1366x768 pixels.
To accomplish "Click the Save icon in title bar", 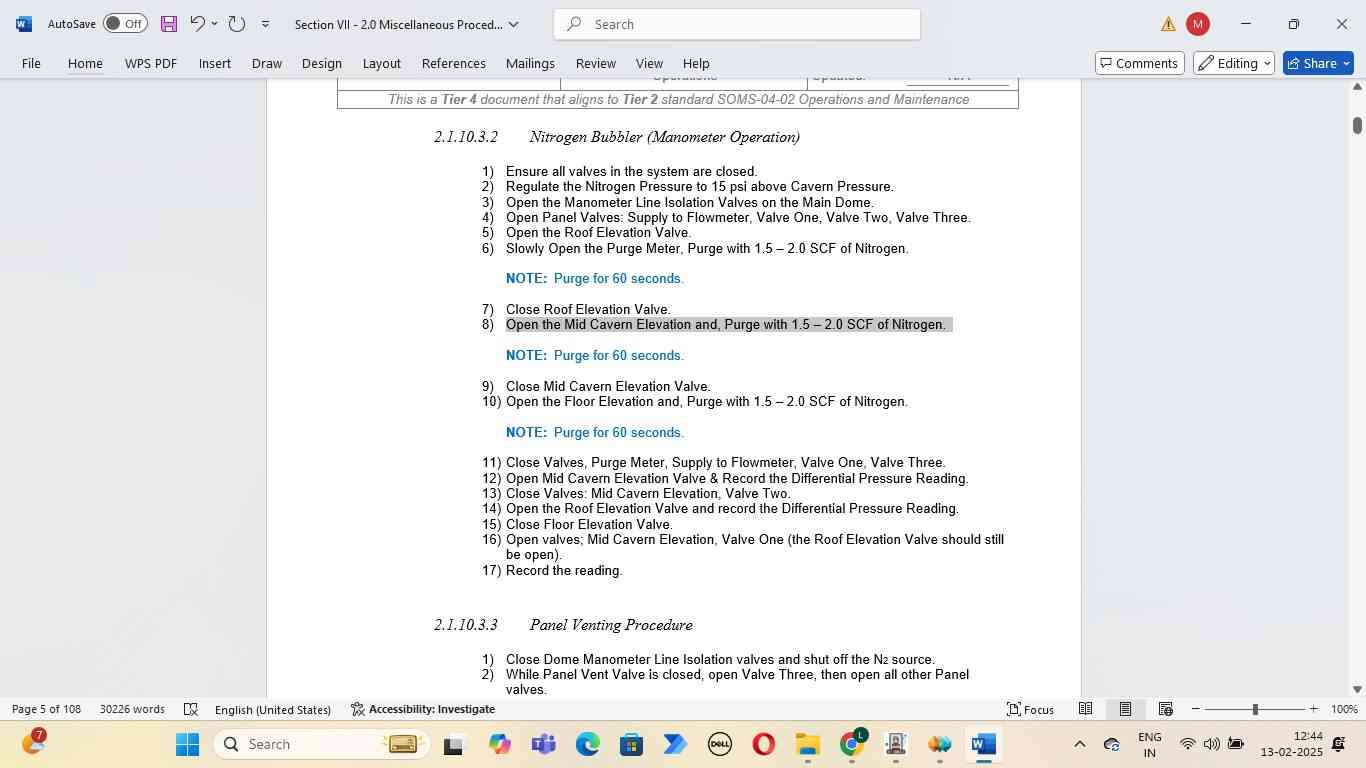I will (168, 24).
